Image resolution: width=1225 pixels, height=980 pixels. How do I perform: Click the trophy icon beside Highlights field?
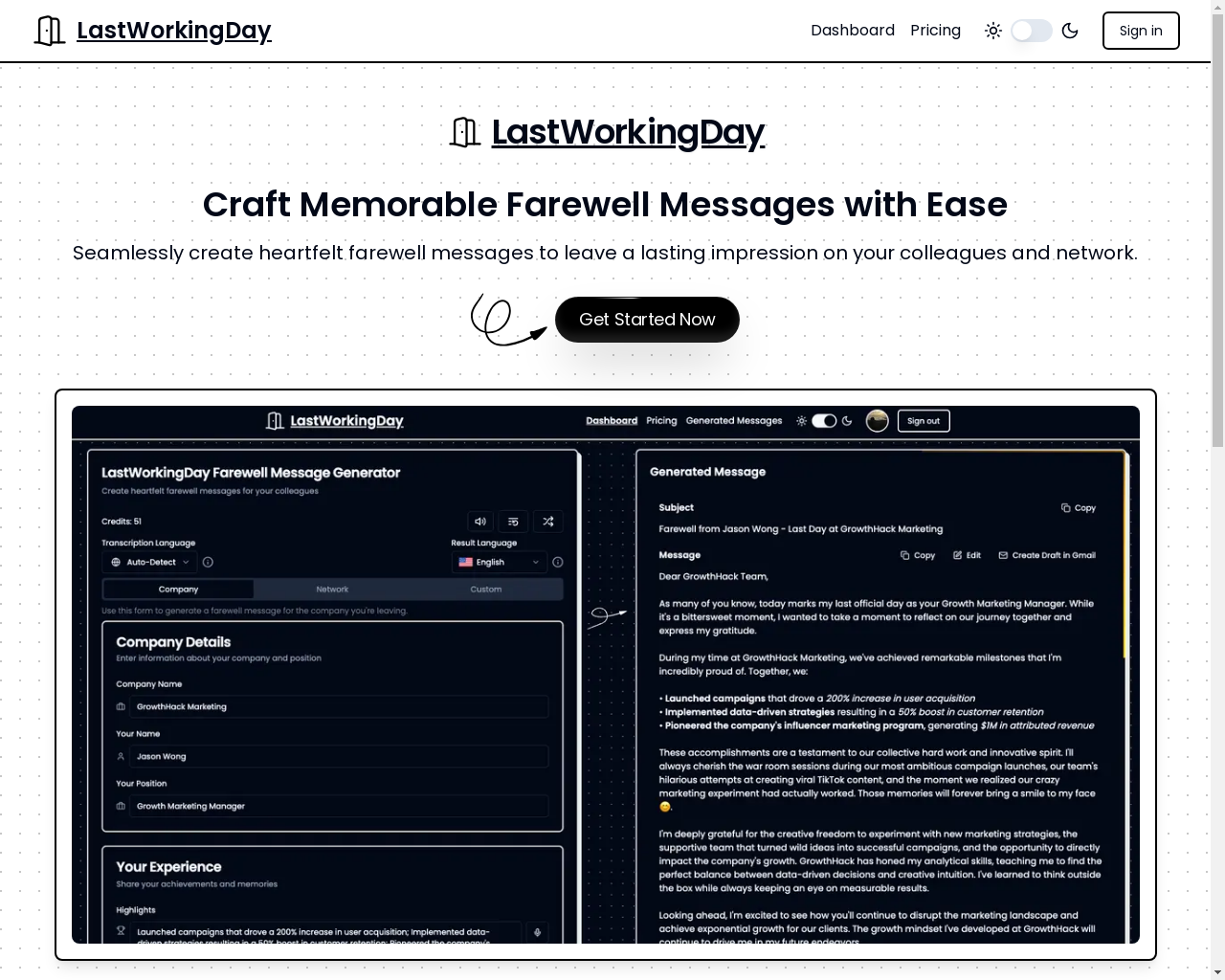121,931
